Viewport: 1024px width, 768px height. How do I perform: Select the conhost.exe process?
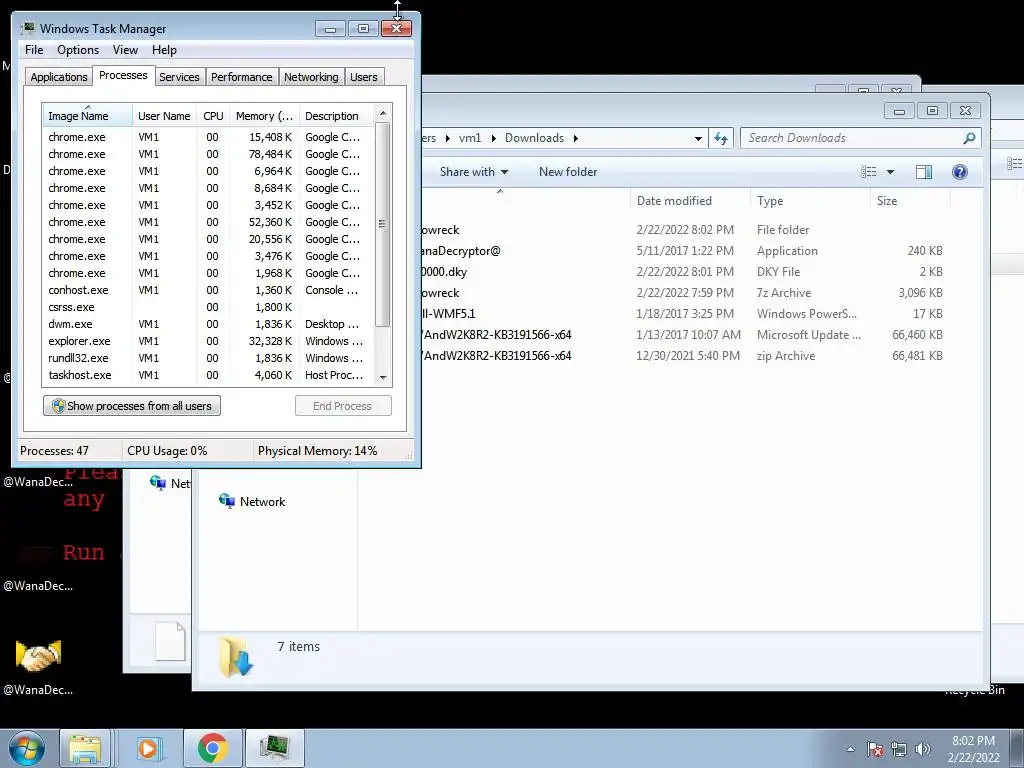tap(208, 290)
